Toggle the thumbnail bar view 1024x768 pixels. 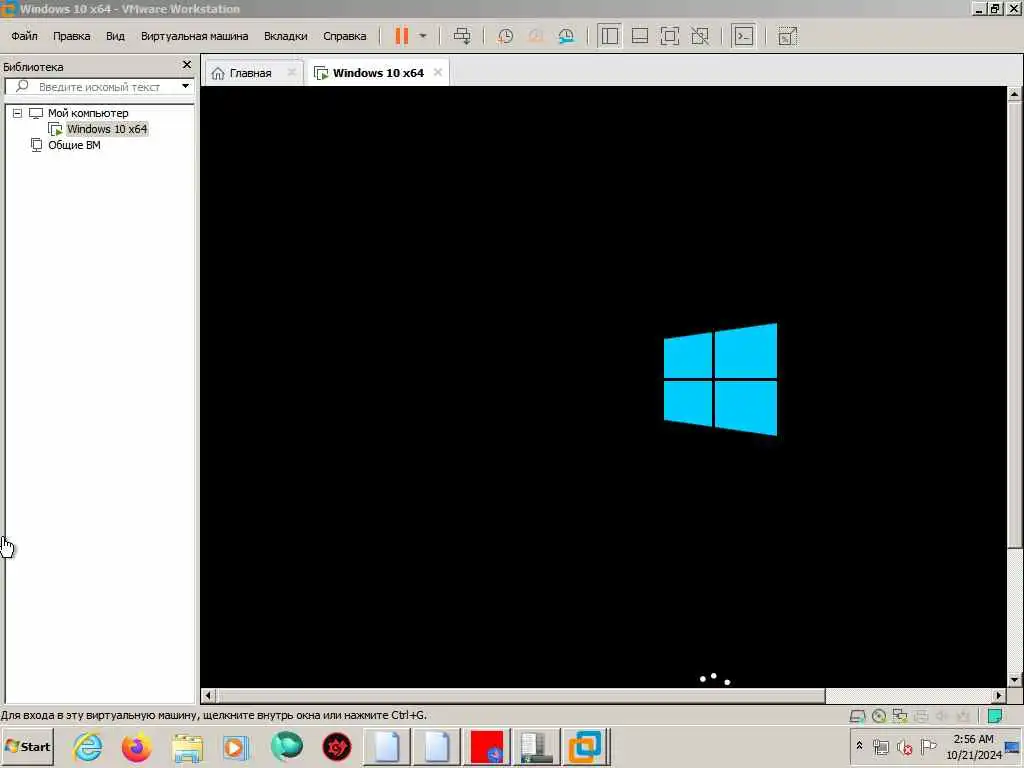pyautogui.click(x=640, y=36)
